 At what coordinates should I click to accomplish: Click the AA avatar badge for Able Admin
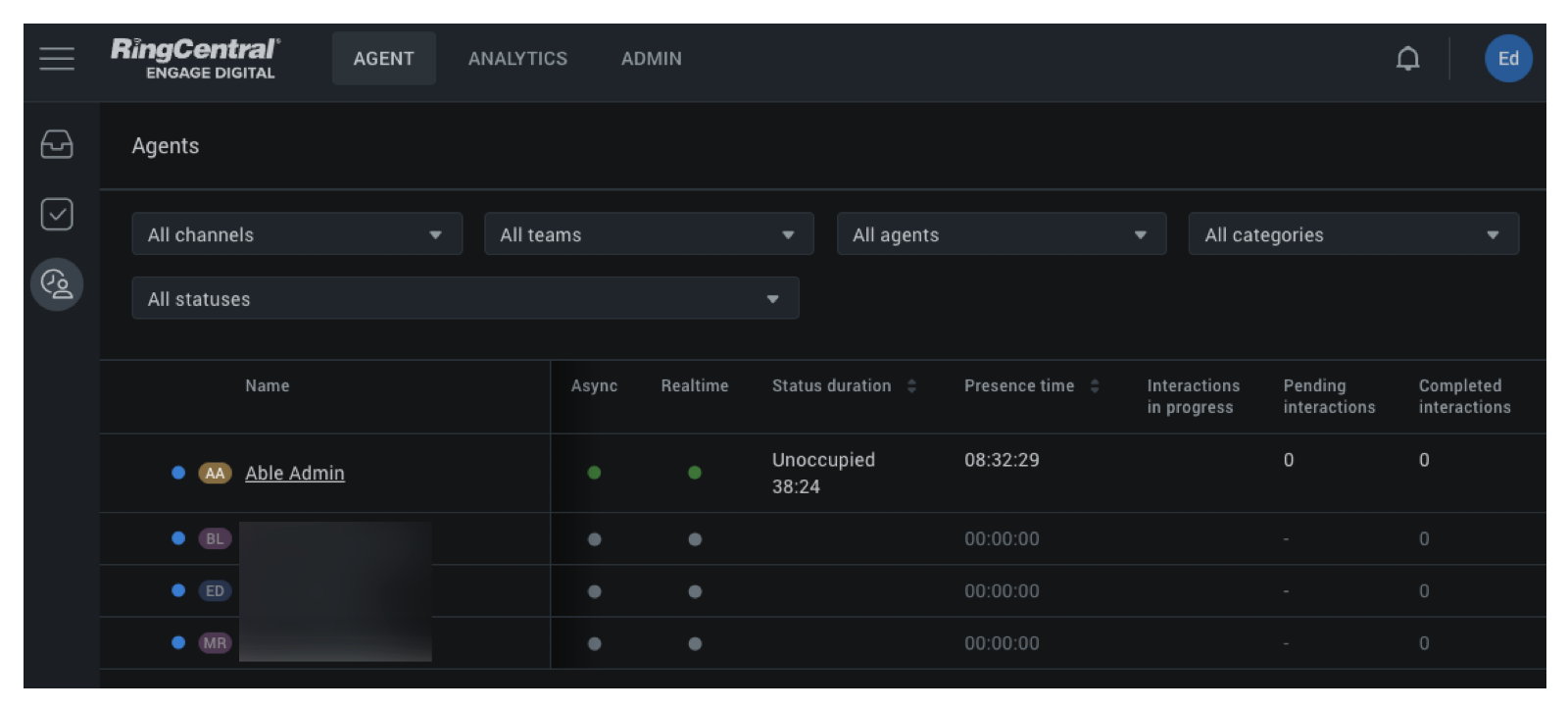tap(215, 473)
